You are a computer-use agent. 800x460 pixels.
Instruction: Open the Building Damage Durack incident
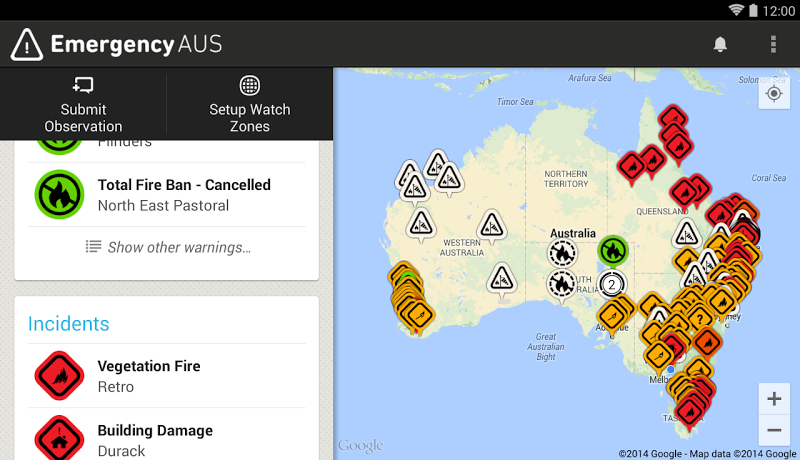coord(166,436)
